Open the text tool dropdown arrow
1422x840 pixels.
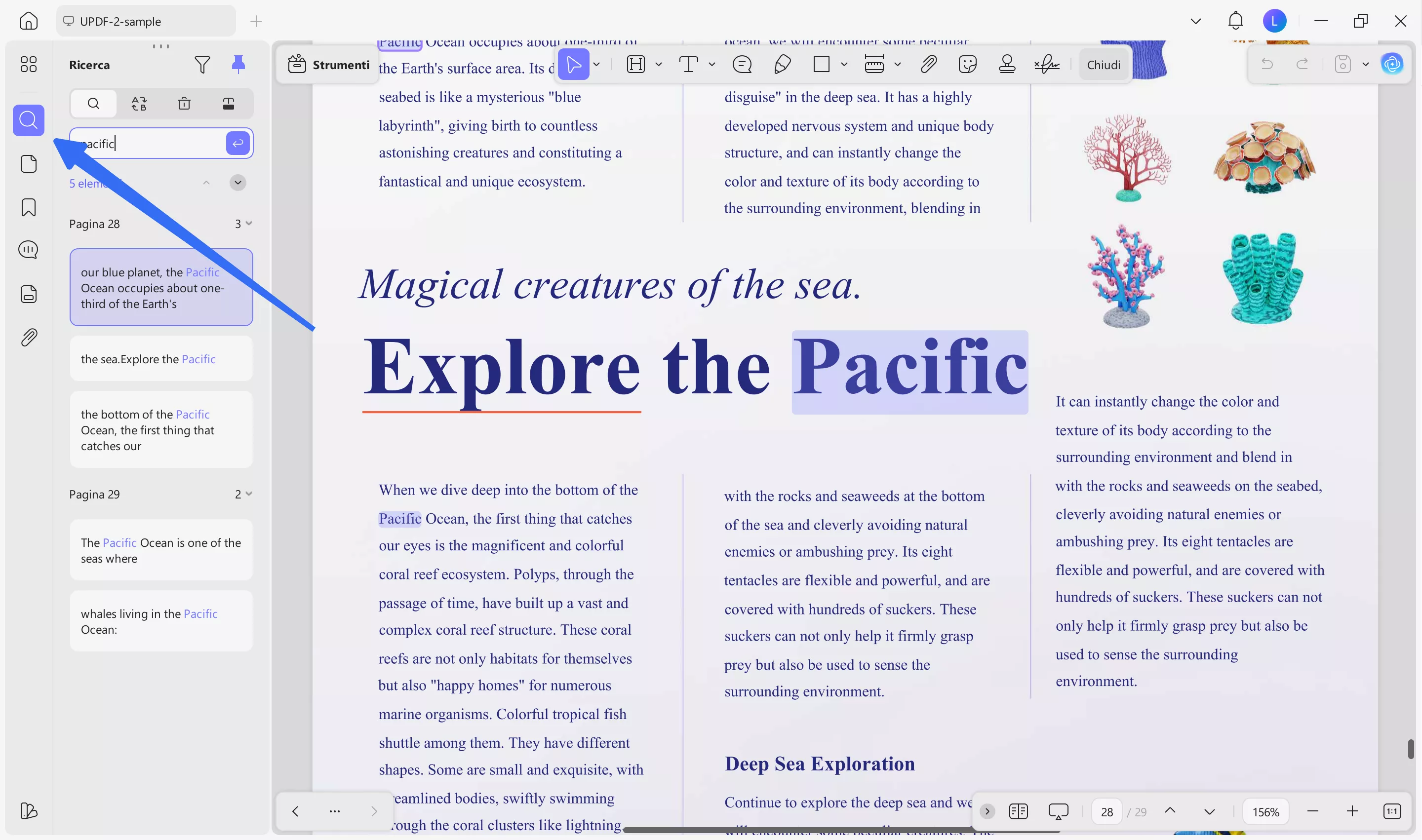(712, 64)
